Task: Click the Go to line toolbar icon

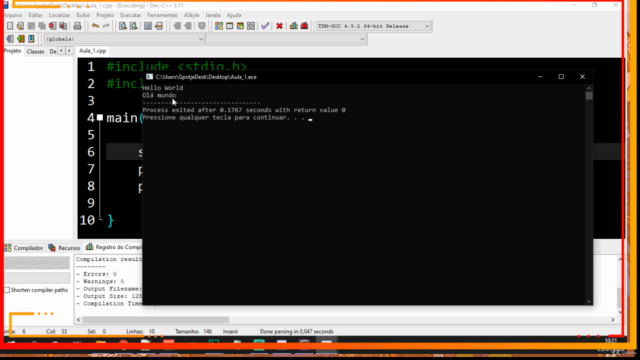Action: [x=159, y=26]
